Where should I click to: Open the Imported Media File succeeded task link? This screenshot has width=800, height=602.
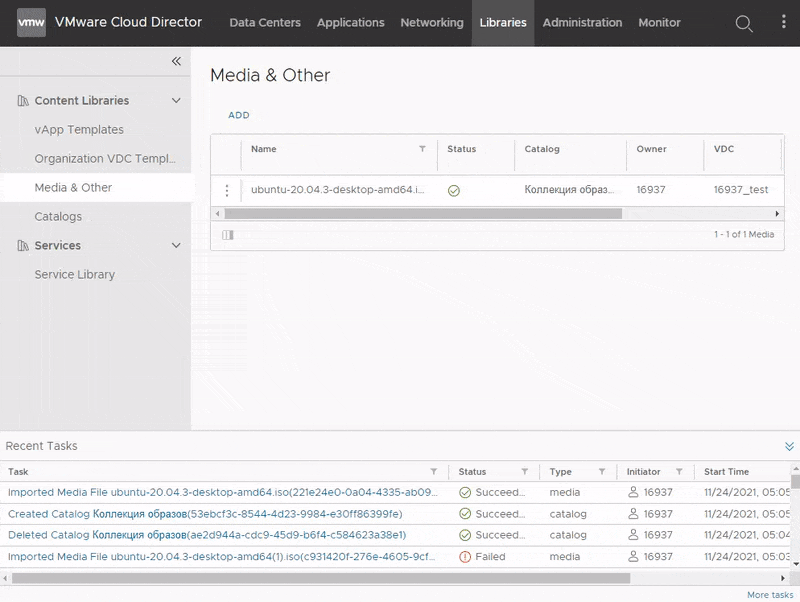223,492
